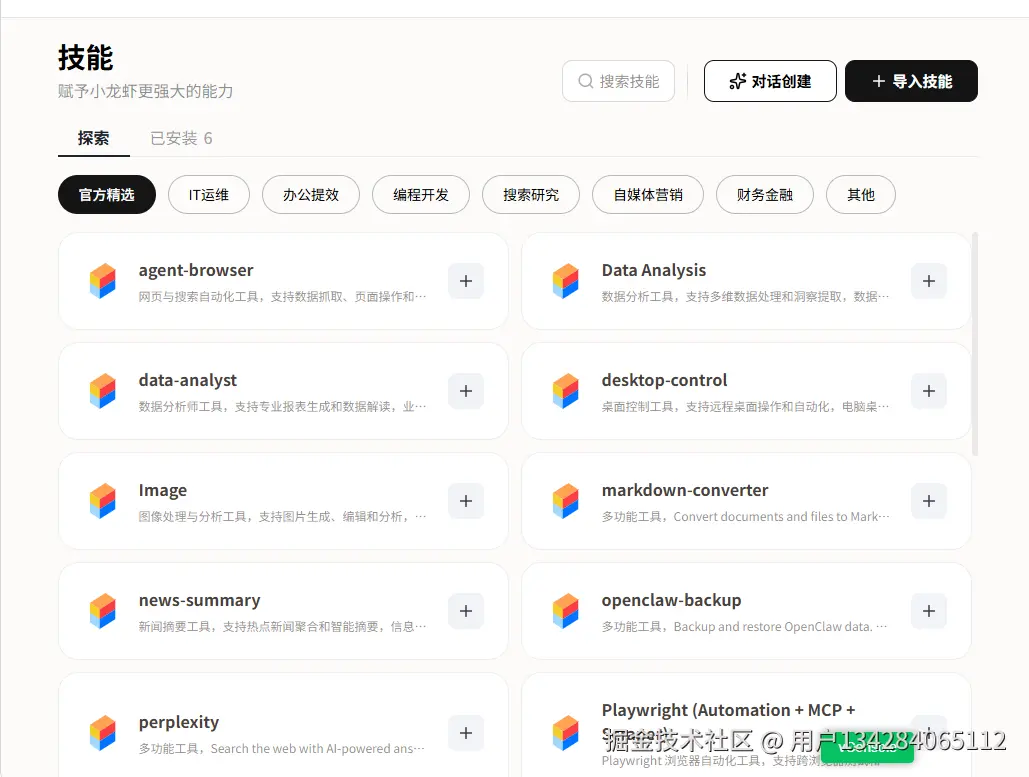Viewport: 1029px width, 777px height.
Task: Click the news-summary skill icon
Action: point(102,611)
